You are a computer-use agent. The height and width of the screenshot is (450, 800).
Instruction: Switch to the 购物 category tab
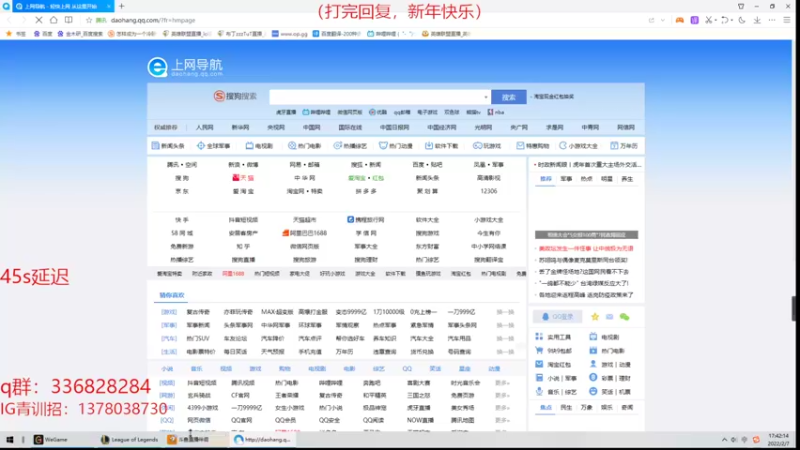click(x=285, y=368)
